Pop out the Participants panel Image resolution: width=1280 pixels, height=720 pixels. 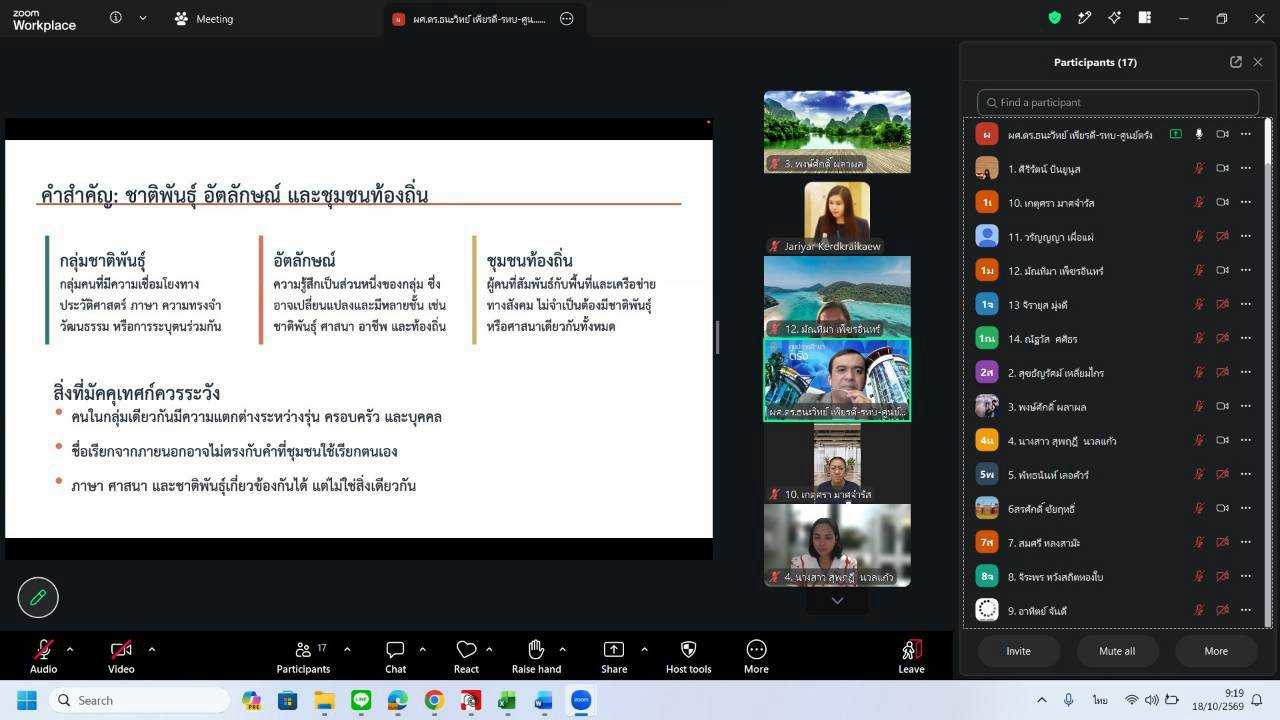pos(1236,62)
